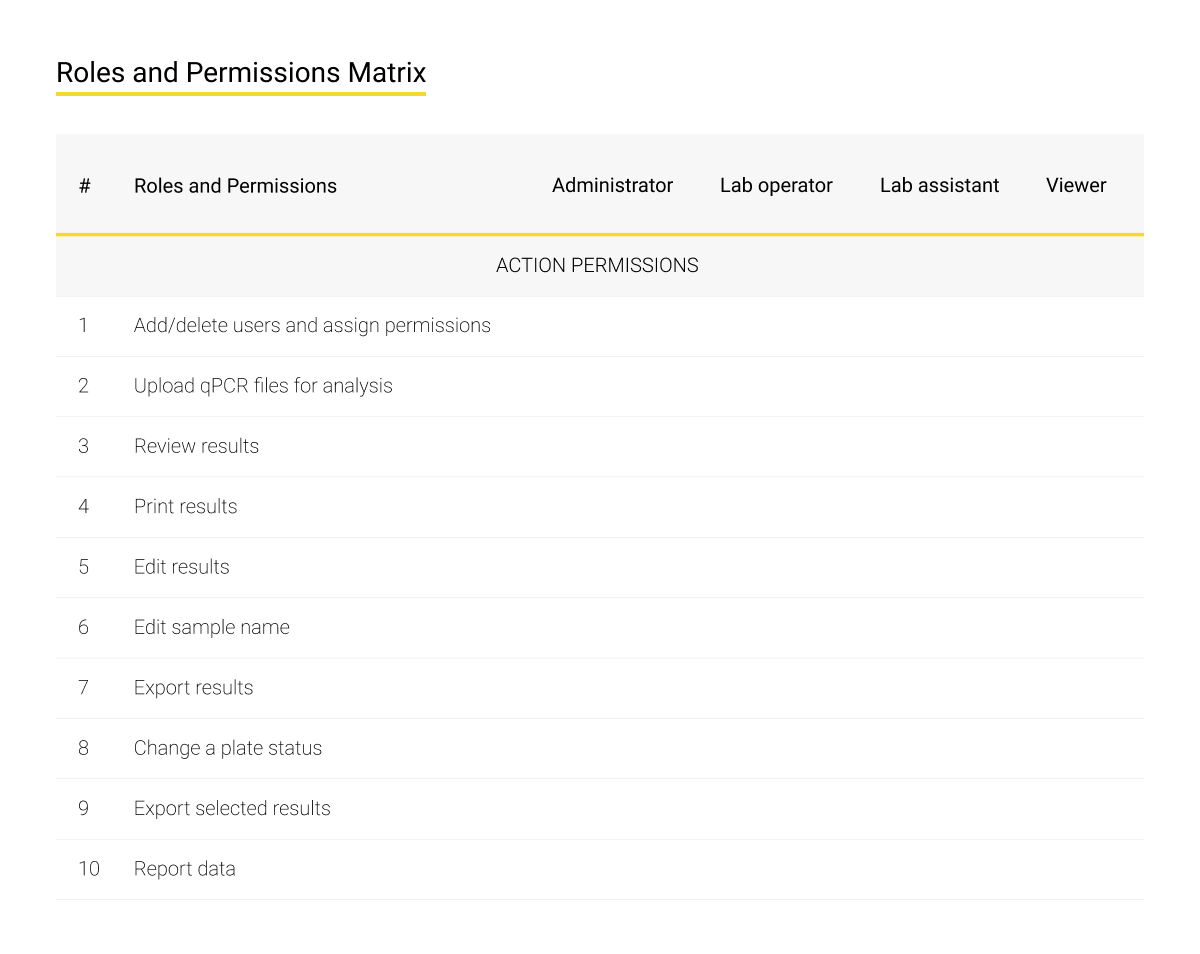Select the Administrator column header
This screenshot has width=1200, height=954.
612,186
